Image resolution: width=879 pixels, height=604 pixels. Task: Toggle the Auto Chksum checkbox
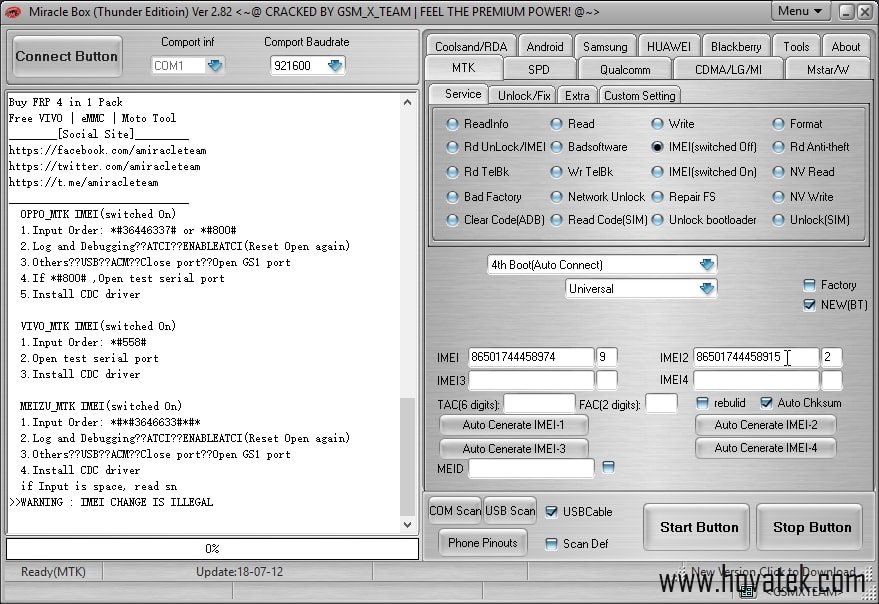[x=766, y=403]
